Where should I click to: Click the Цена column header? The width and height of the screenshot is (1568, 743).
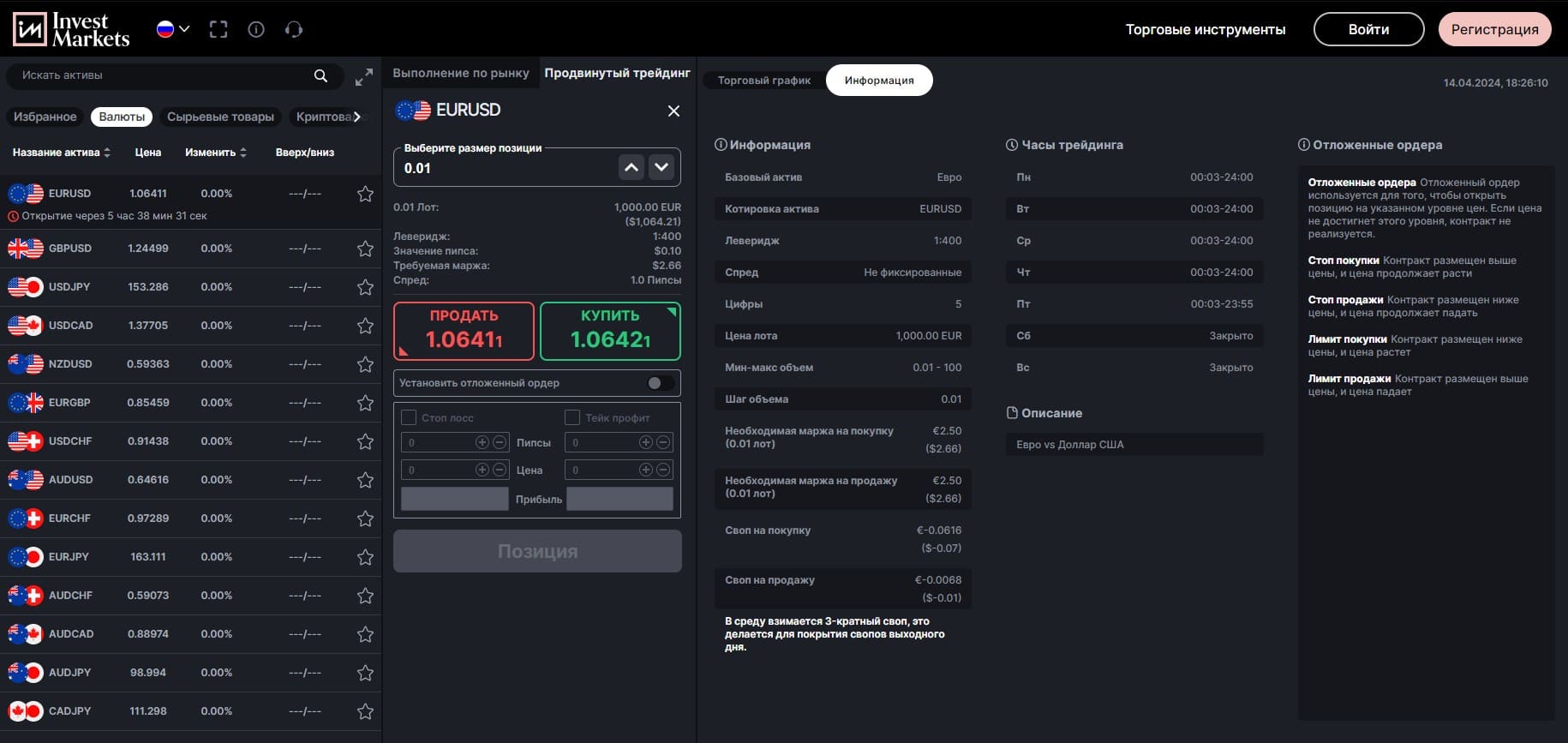pyautogui.click(x=148, y=153)
